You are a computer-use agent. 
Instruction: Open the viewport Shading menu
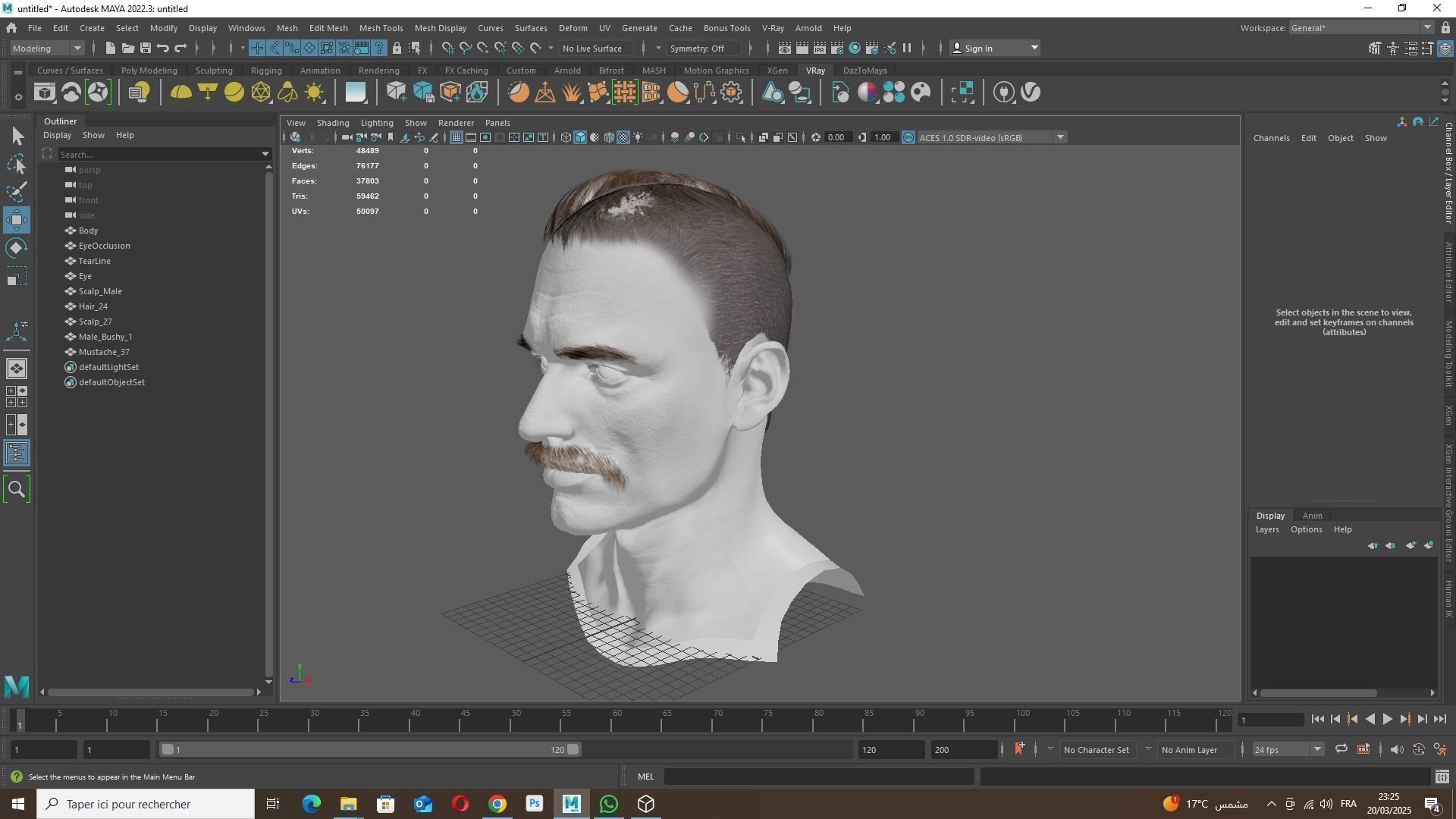click(x=333, y=122)
